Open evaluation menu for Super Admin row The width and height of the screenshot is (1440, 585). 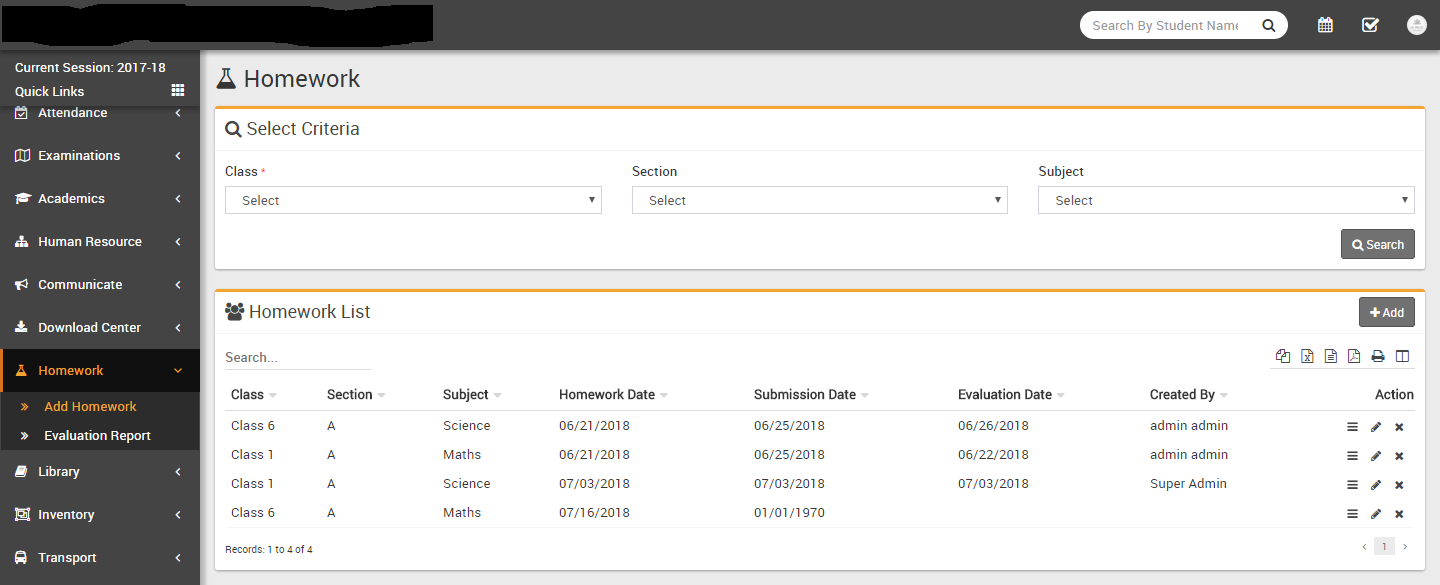pos(1352,485)
